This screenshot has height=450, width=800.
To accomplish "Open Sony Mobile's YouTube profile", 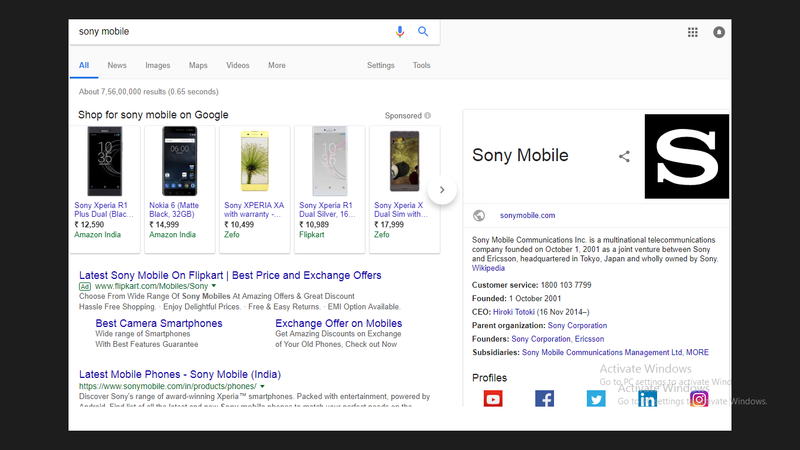I will [493, 399].
